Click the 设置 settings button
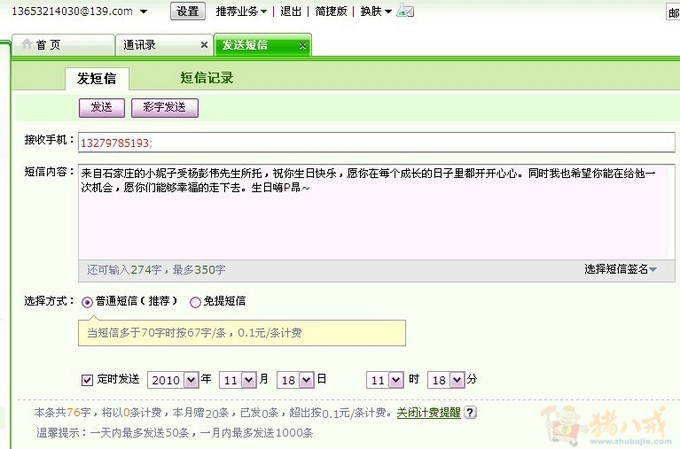The width and height of the screenshot is (680, 449). 187,11
